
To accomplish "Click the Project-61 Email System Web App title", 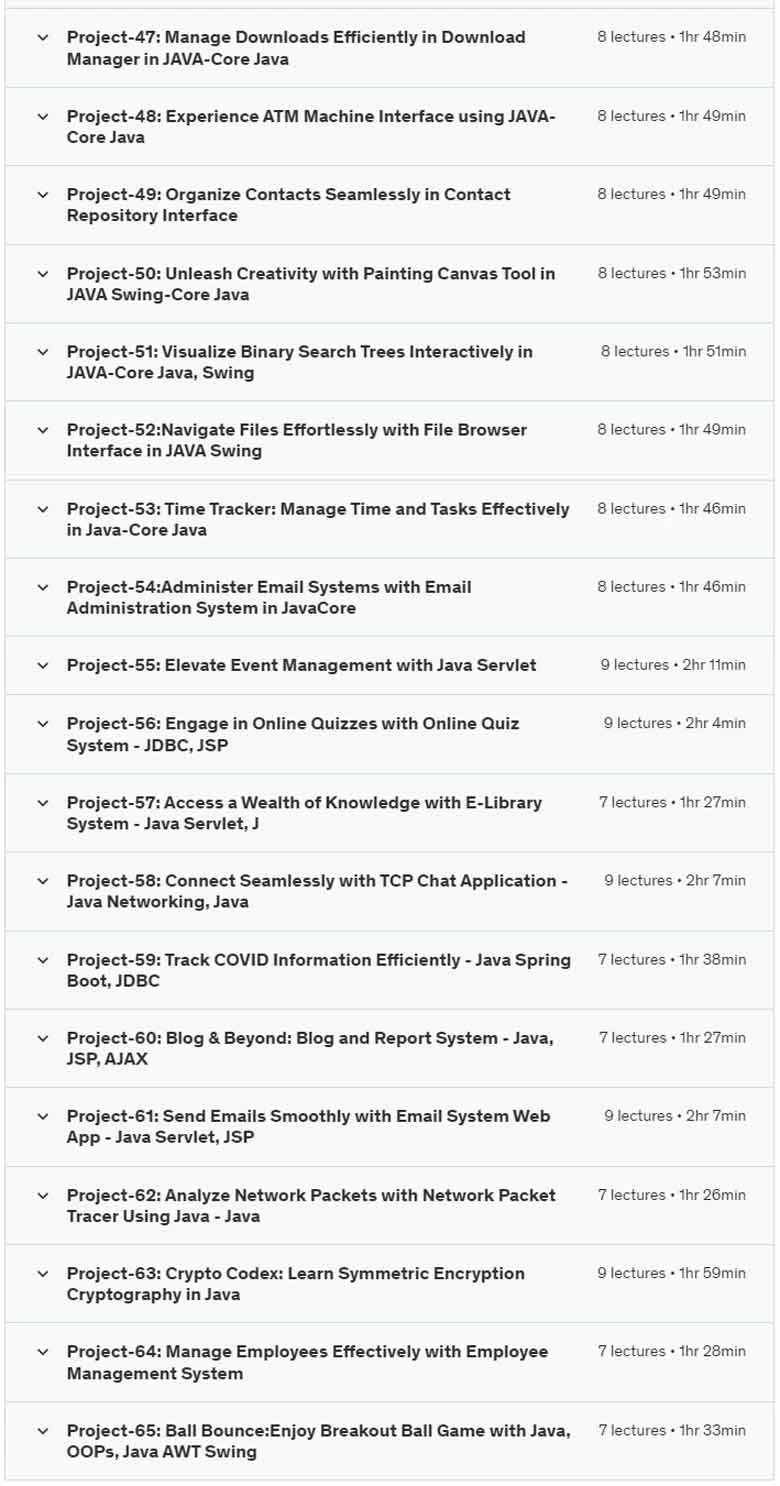I will click(x=309, y=1127).
